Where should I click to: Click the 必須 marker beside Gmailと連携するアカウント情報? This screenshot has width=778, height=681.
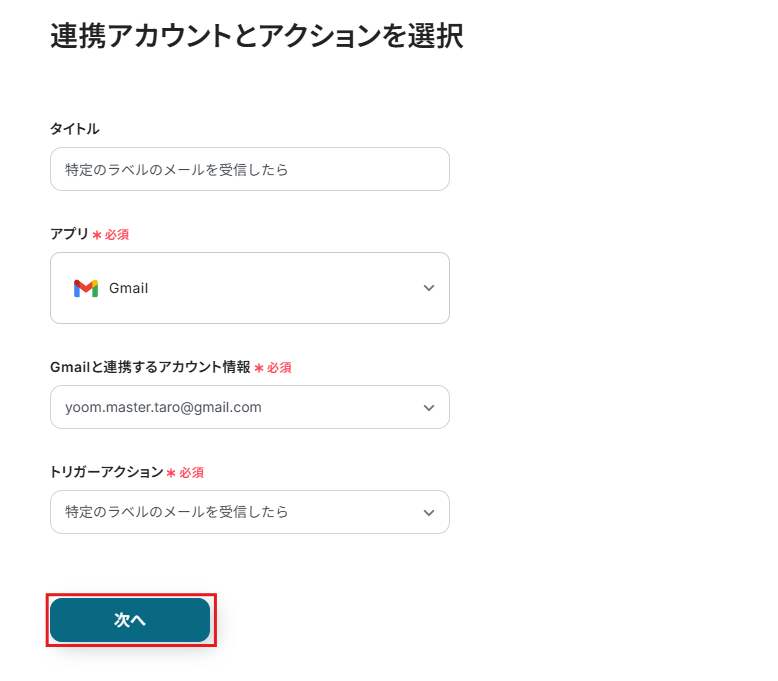coord(279,368)
